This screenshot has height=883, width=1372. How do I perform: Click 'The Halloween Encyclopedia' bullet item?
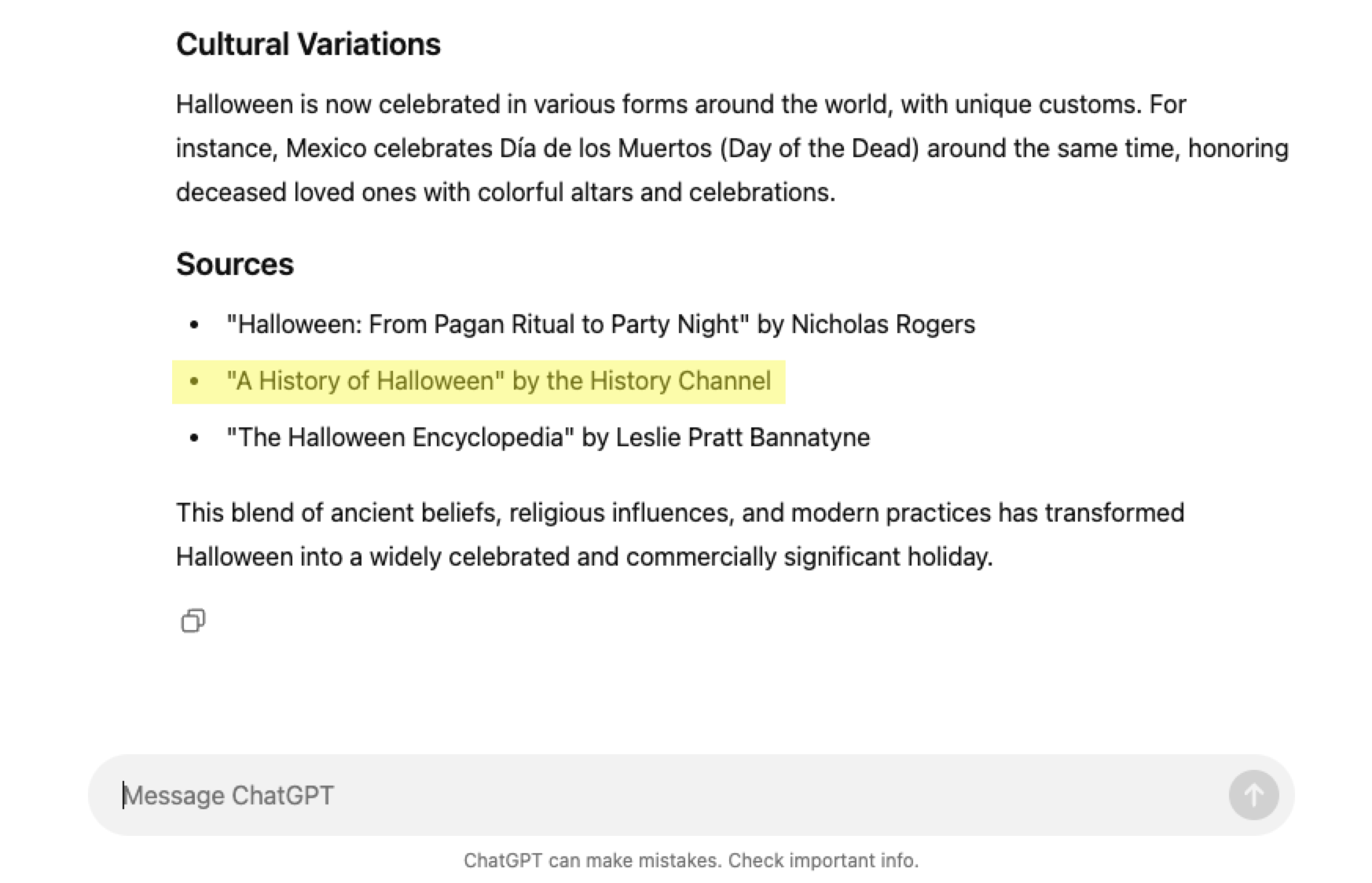point(548,437)
